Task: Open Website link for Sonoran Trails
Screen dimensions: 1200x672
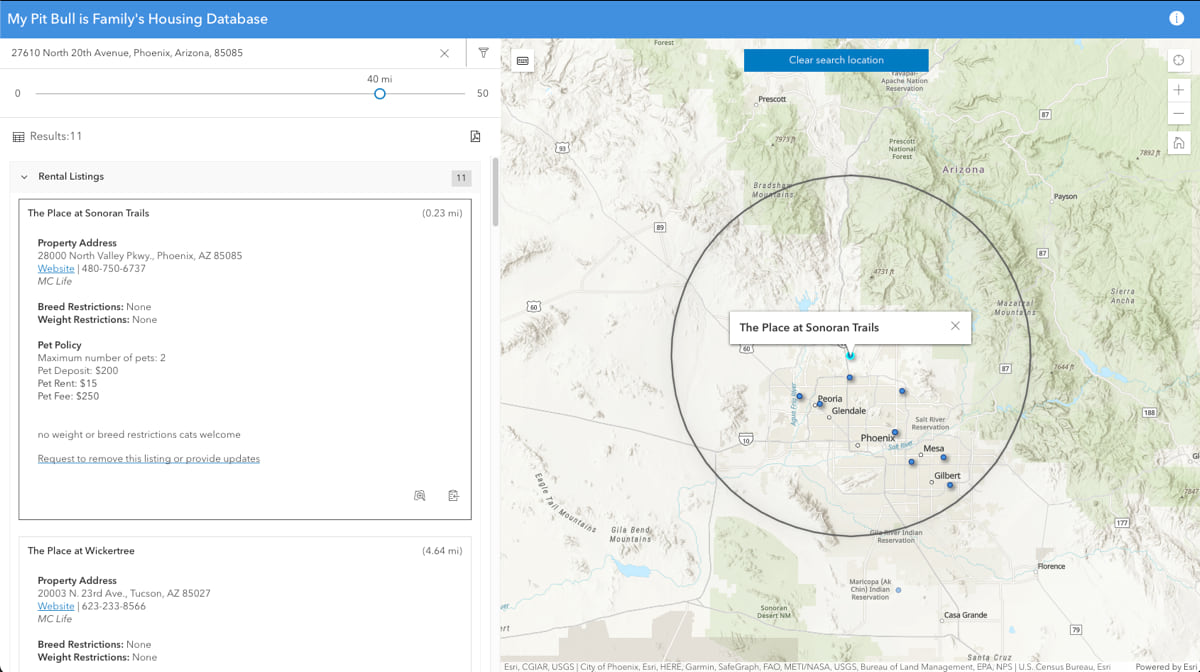Action: 56,269
